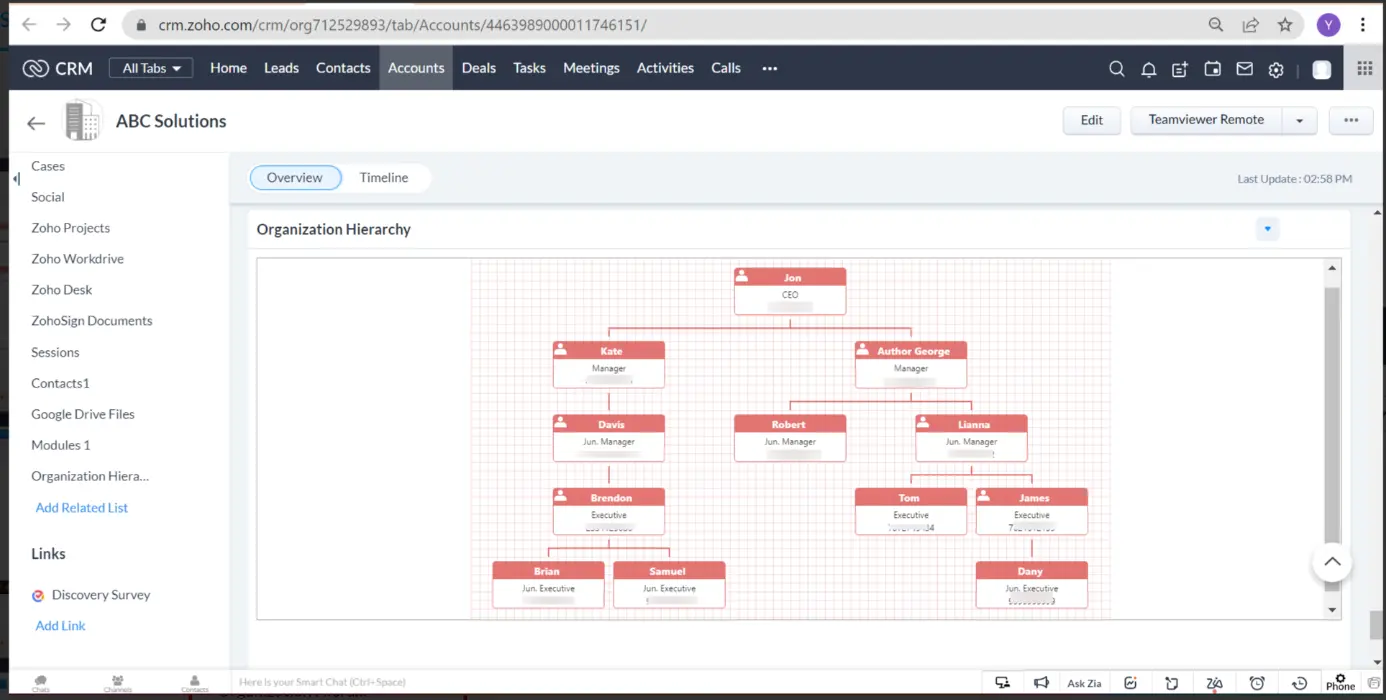Open the Teamviewer Remote dropdown arrow
The width and height of the screenshot is (1386, 700).
click(x=1299, y=119)
